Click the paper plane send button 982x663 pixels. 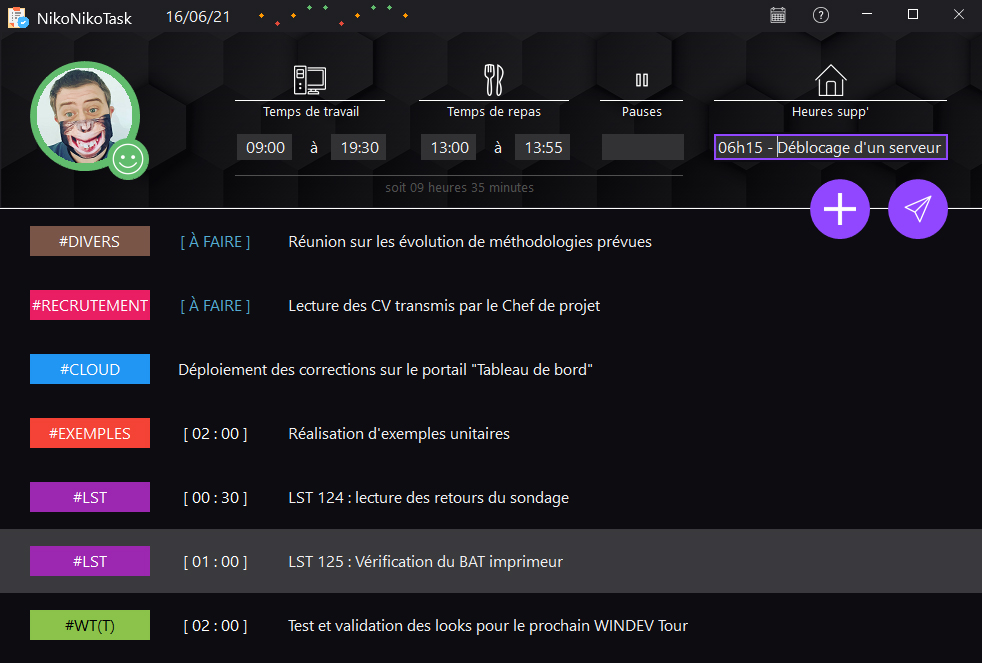click(917, 209)
